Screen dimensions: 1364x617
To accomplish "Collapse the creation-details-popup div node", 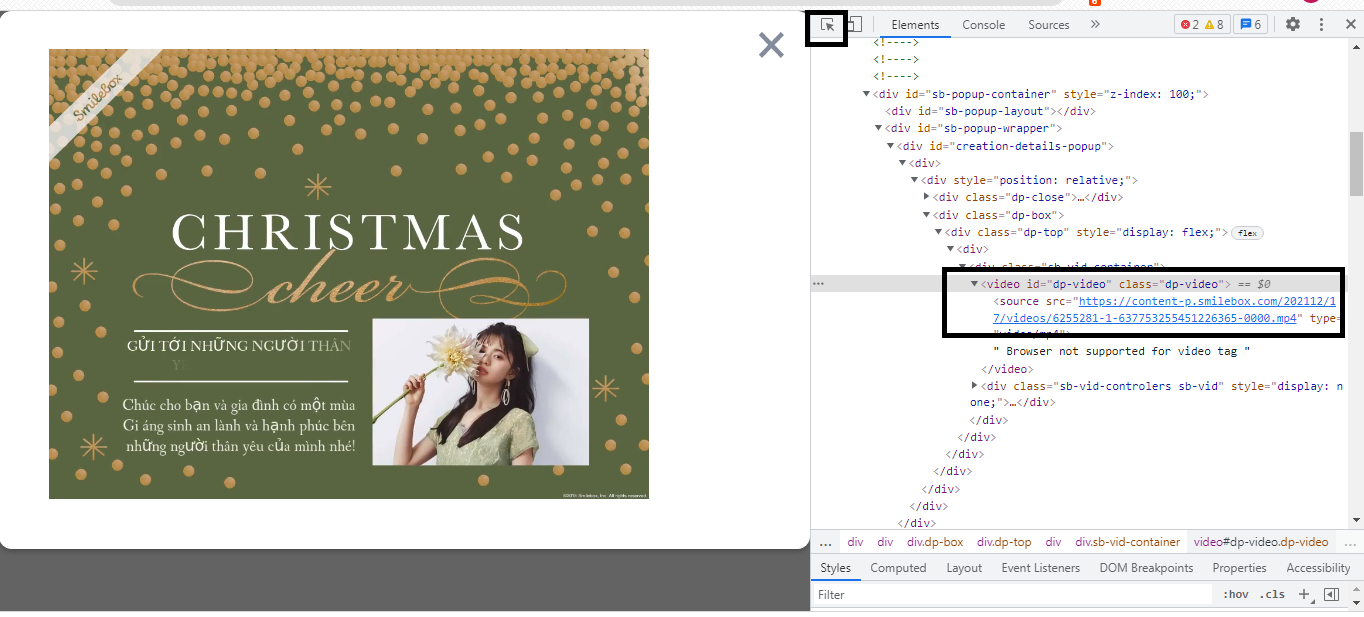I will (890, 146).
